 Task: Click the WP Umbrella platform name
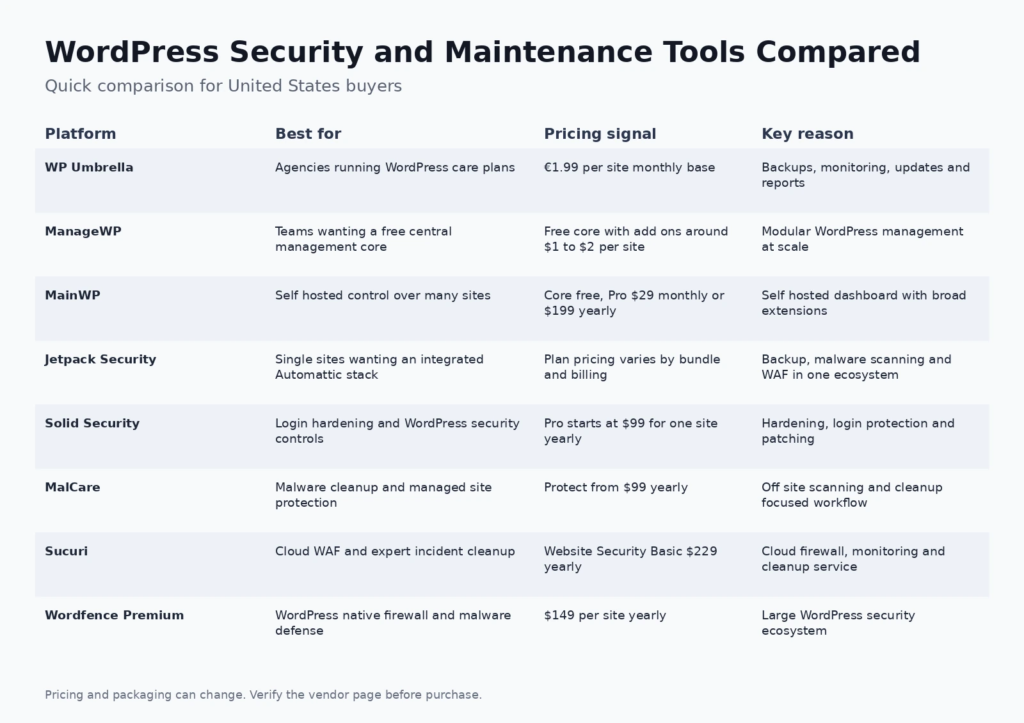tap(89, 167)
